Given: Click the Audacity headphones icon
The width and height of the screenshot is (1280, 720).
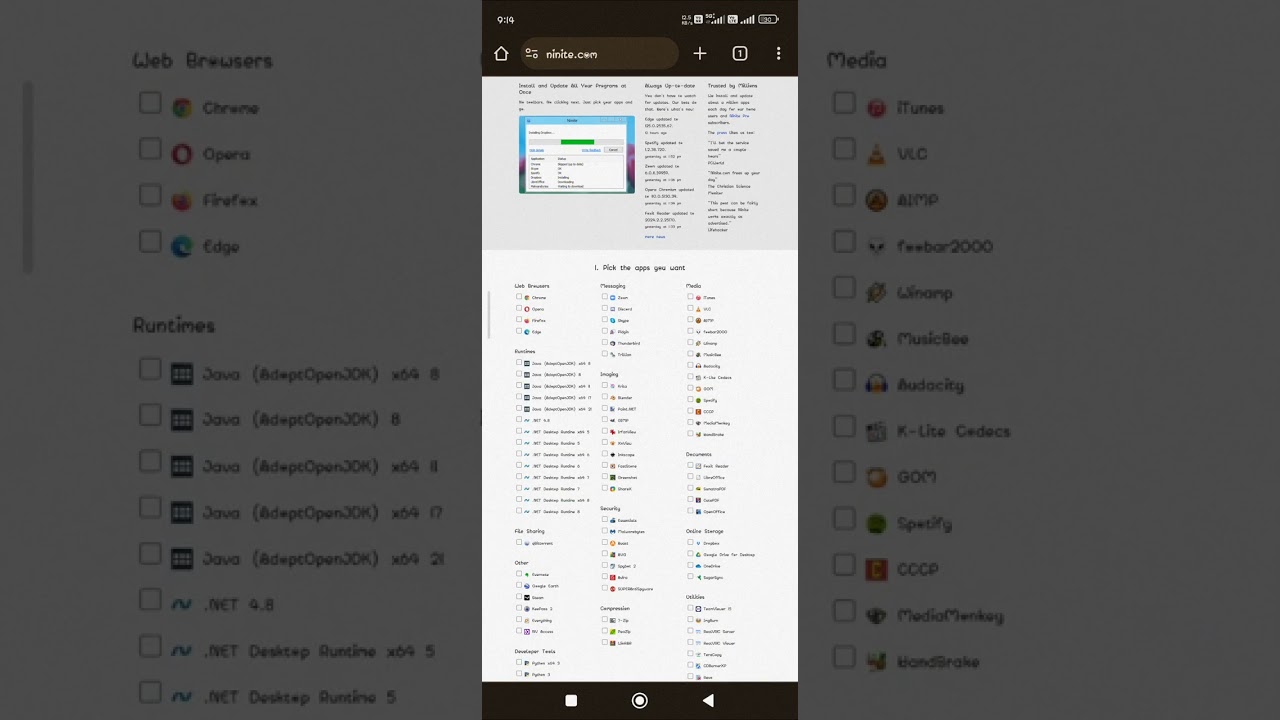Looking at the screenshot, I should pos(699,366).
